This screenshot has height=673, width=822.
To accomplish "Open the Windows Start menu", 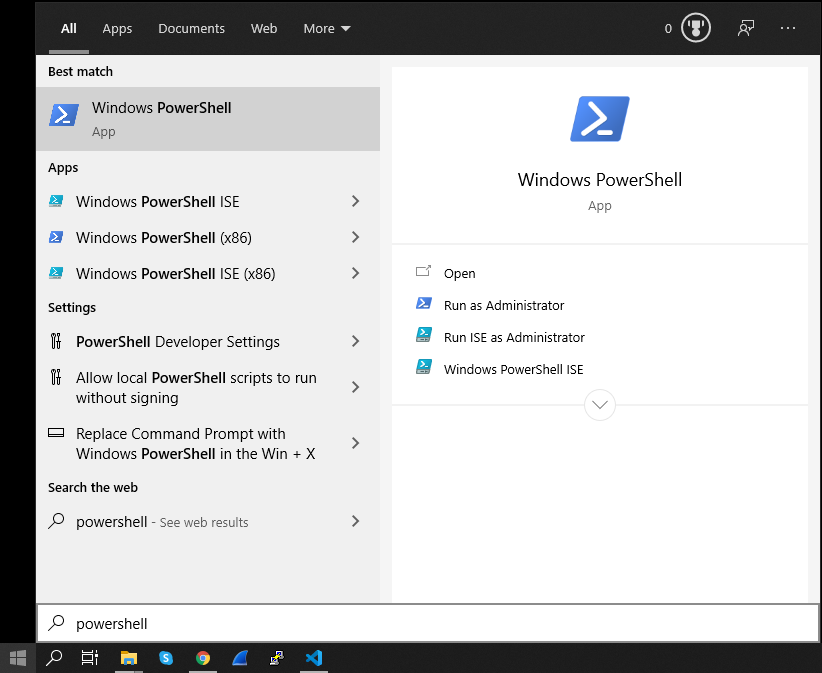I will (x=18, y=658).
